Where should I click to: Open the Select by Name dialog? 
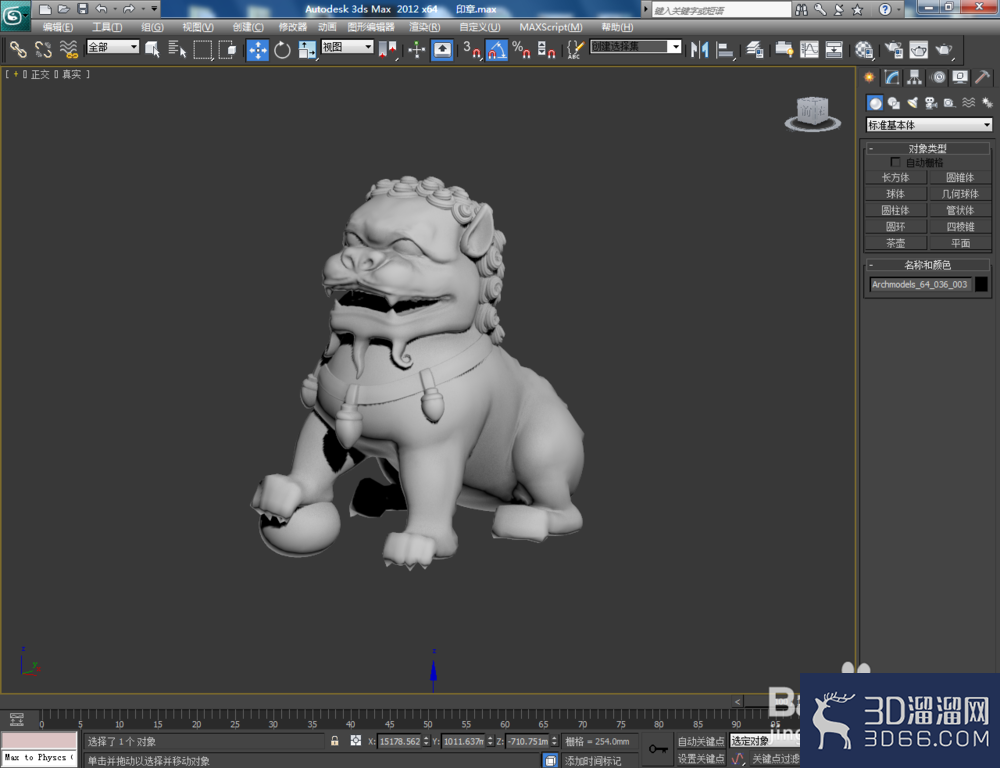click(x=177, y=49)
